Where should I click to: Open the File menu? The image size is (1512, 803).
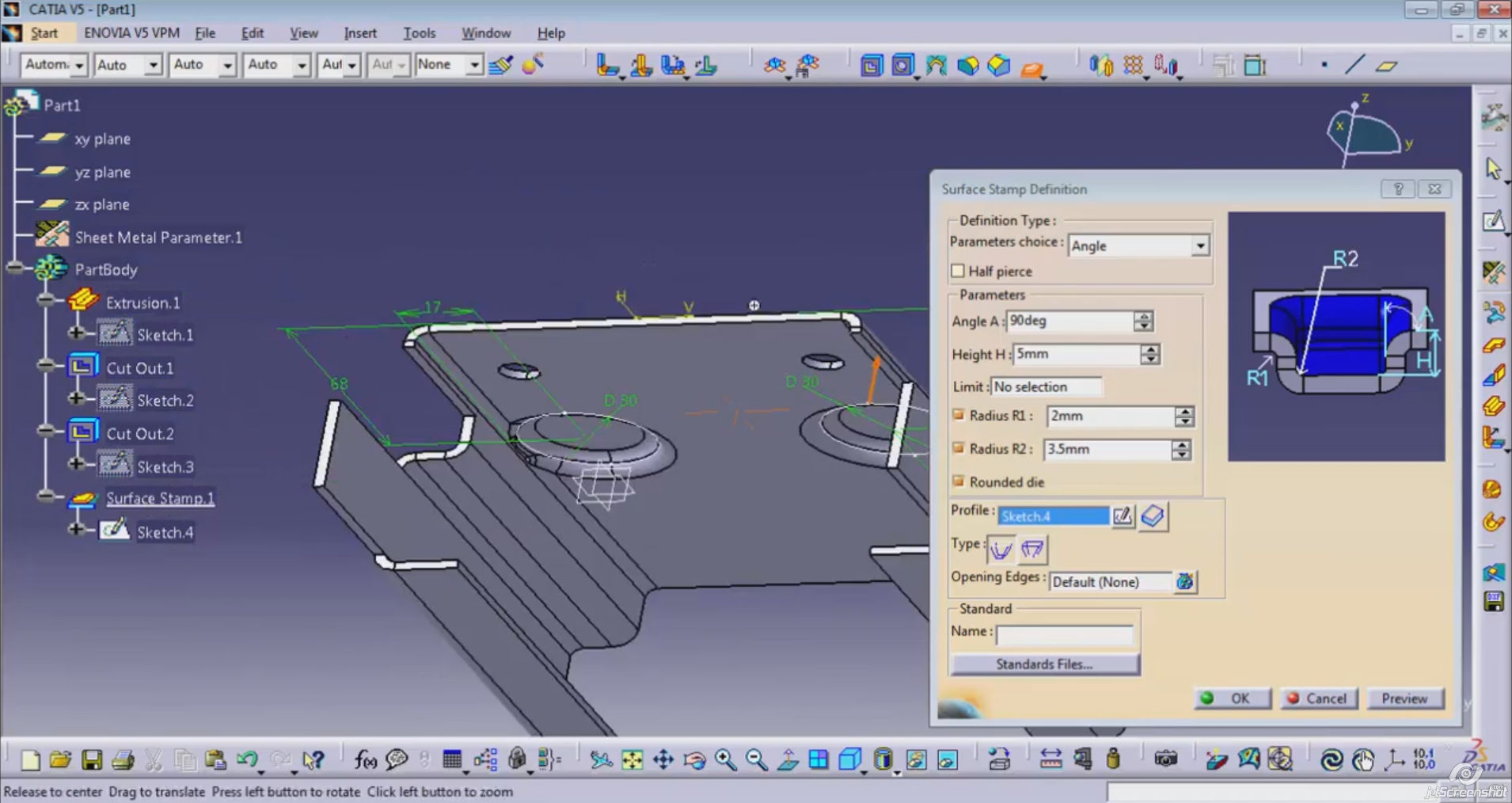205,33
